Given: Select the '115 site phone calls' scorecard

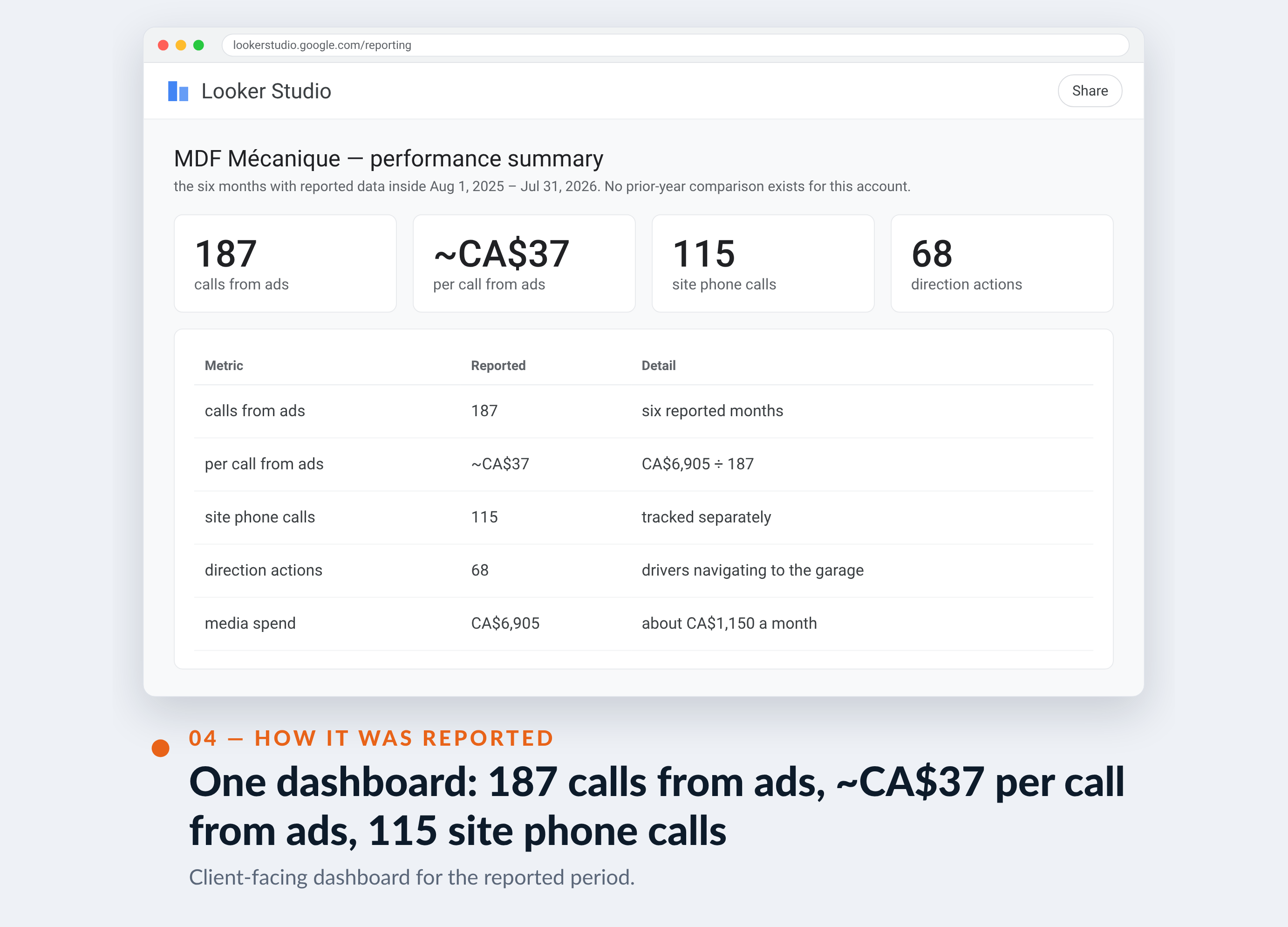Looking at the screenshot, I should pos(763,263).
